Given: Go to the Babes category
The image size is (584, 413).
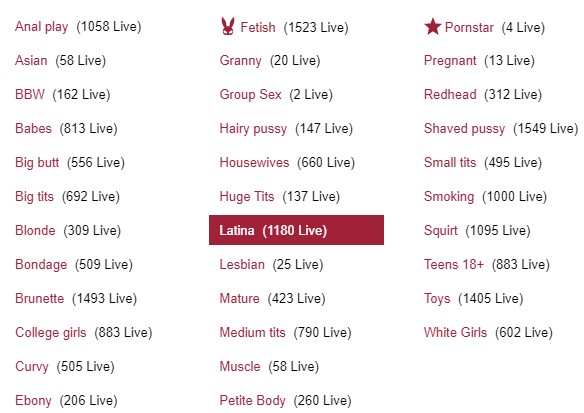Looking at the screenshot, I should (33, 128).
